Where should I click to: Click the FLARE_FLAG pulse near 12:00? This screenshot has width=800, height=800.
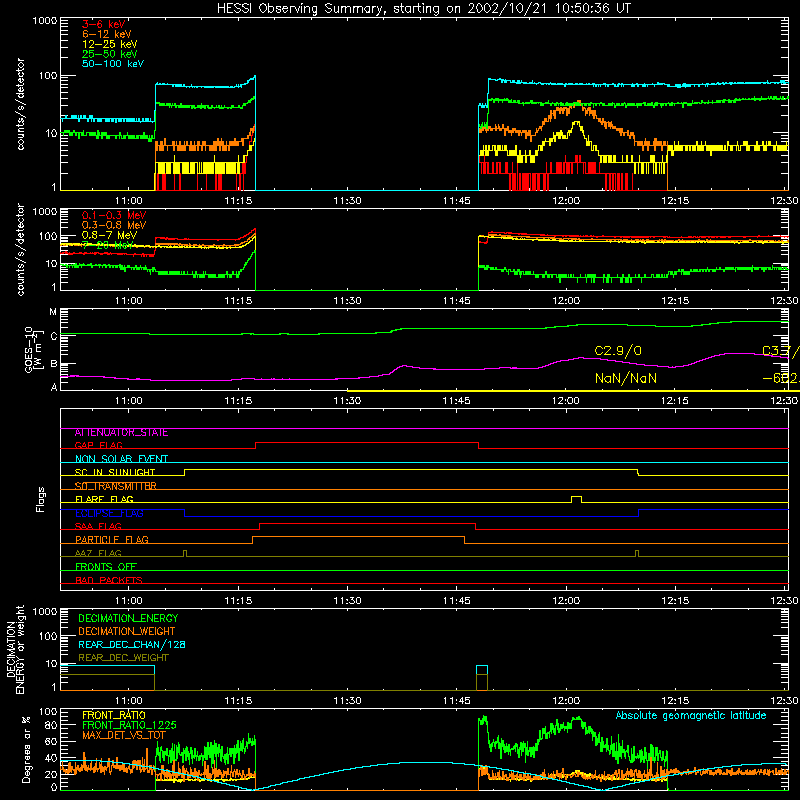click(576, 498)
